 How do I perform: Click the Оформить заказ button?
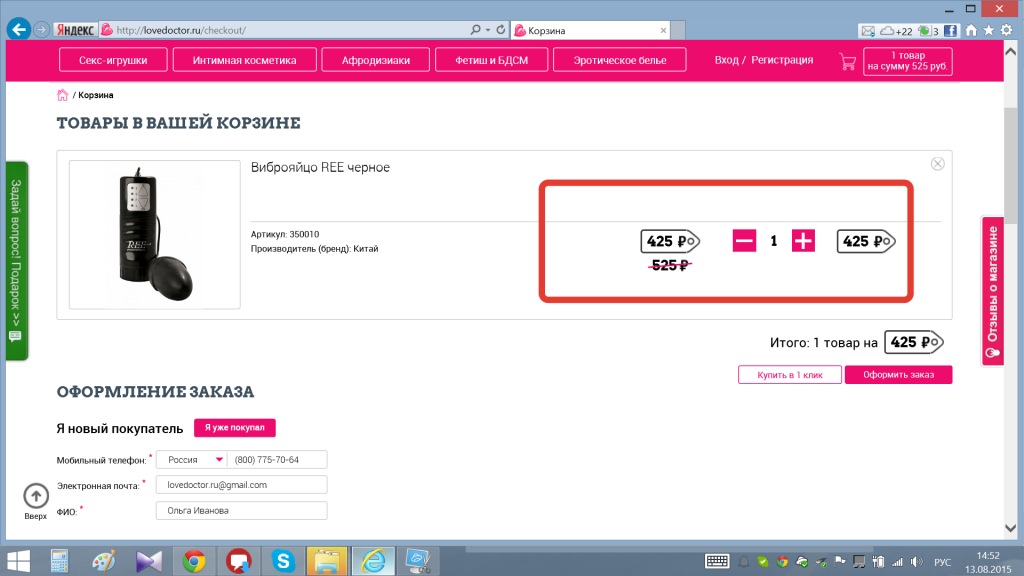[x=898, y=375]
